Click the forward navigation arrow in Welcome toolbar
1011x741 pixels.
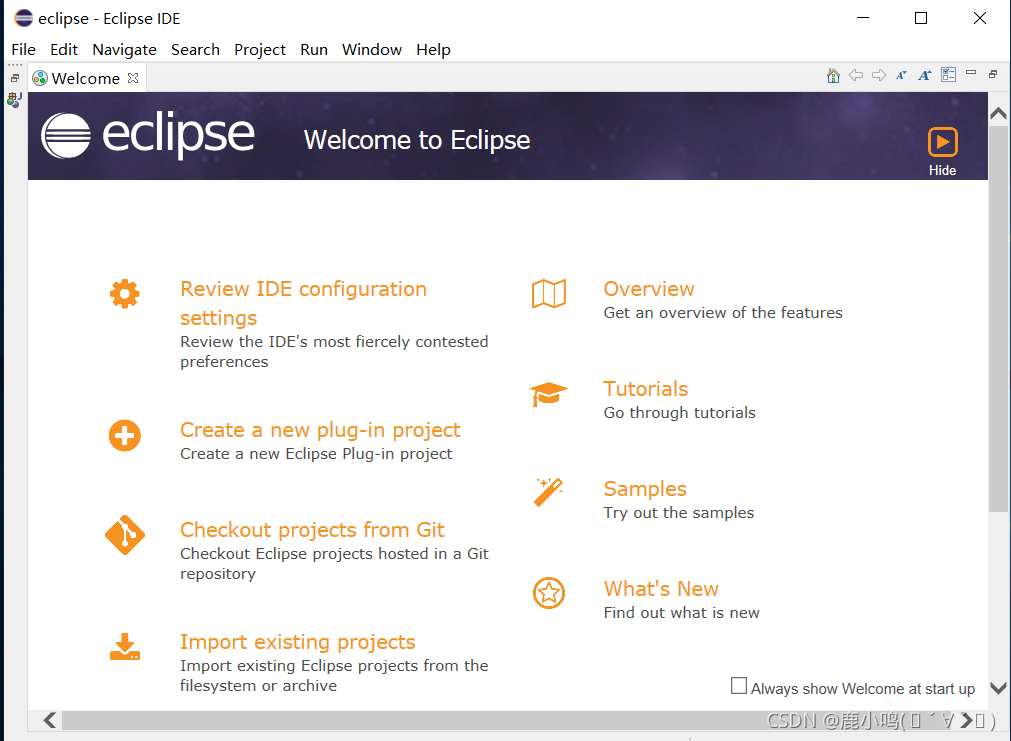879,75
